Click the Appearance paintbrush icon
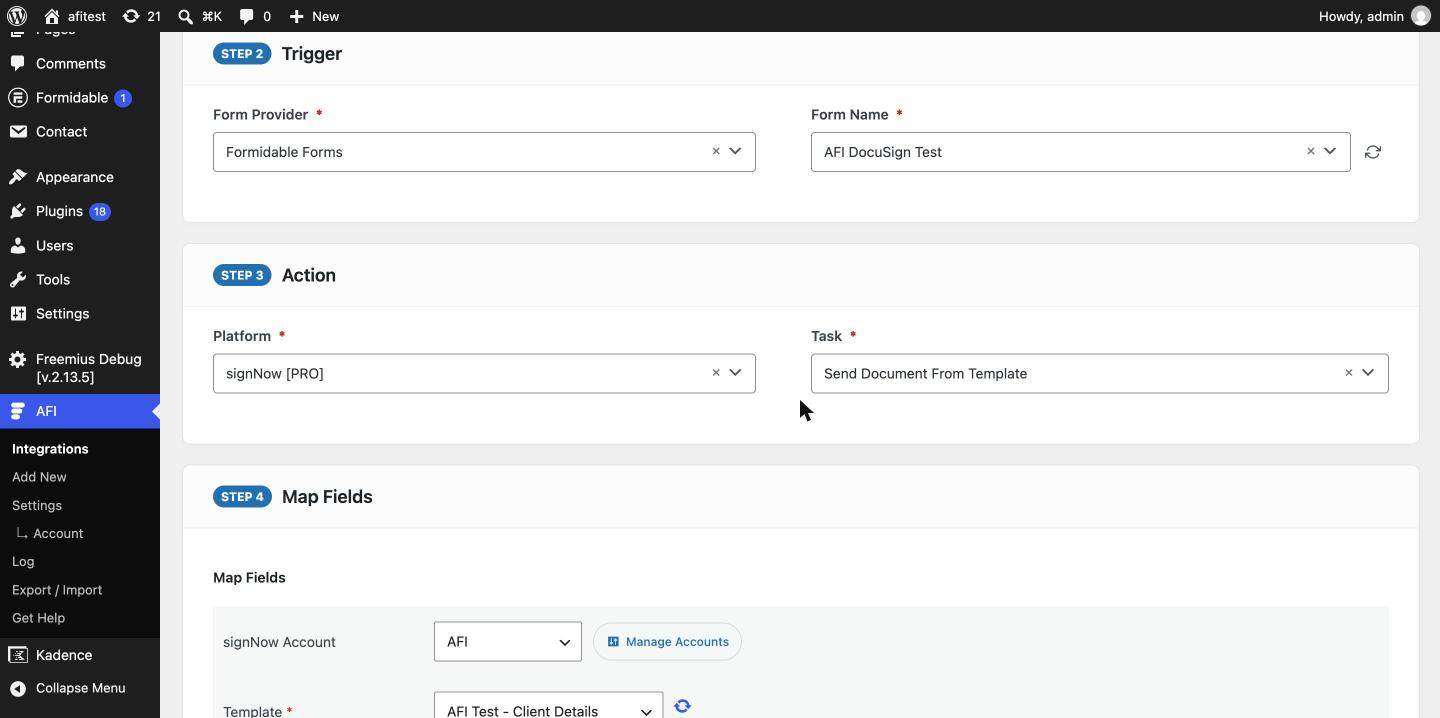Screen dimensions: 1440x718 [x=18, y=177]
